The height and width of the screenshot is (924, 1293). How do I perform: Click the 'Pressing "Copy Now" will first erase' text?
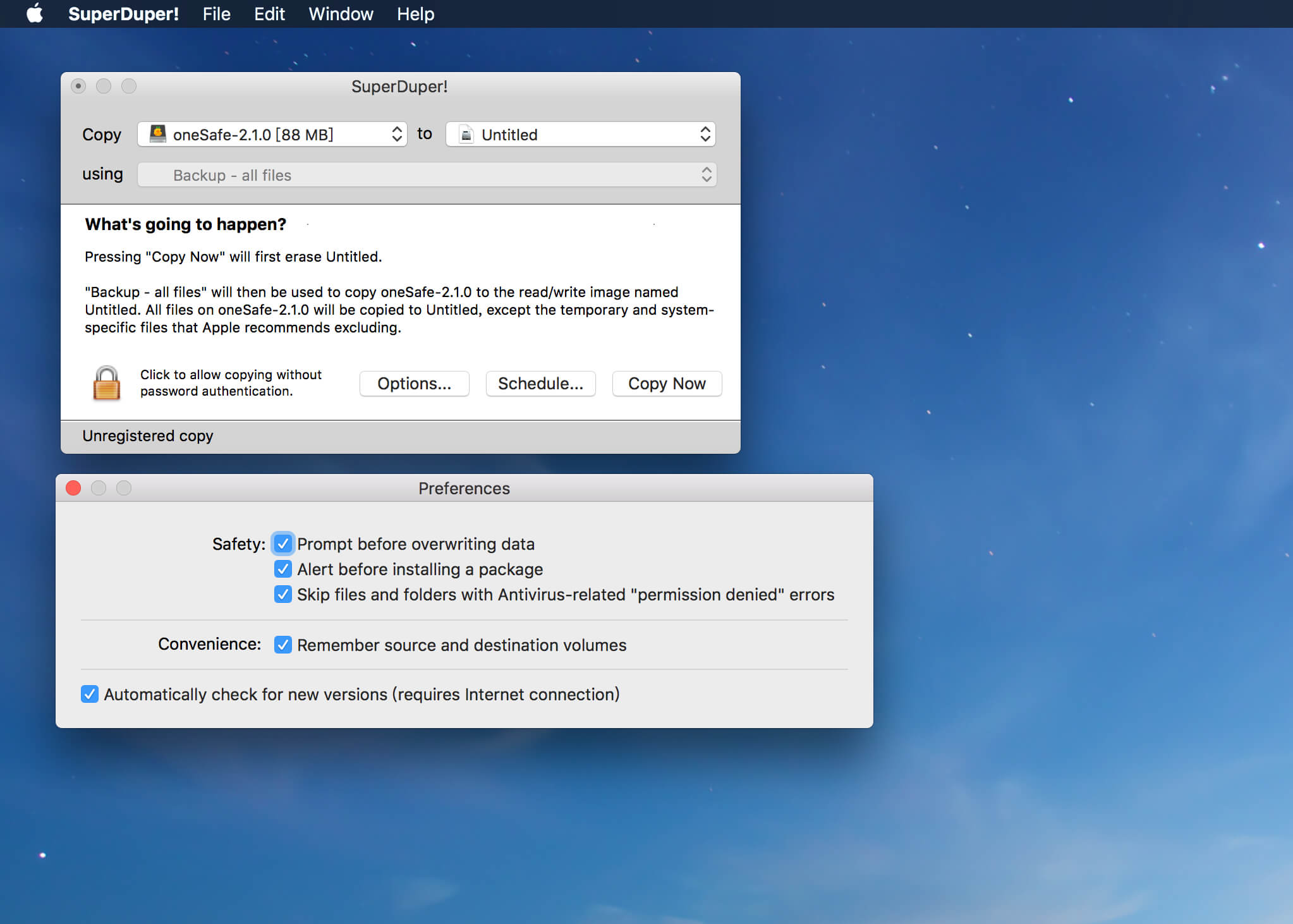pyautogui.click(x=233, y=257)
